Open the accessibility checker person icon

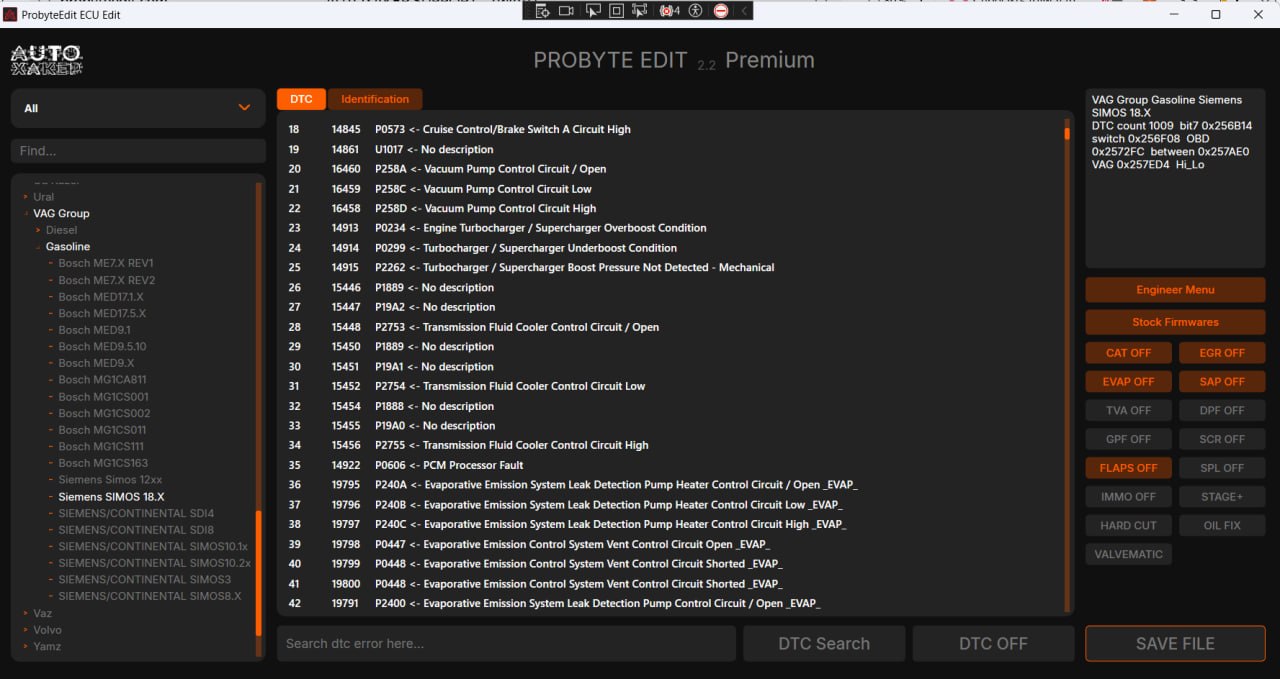point(696,11)
